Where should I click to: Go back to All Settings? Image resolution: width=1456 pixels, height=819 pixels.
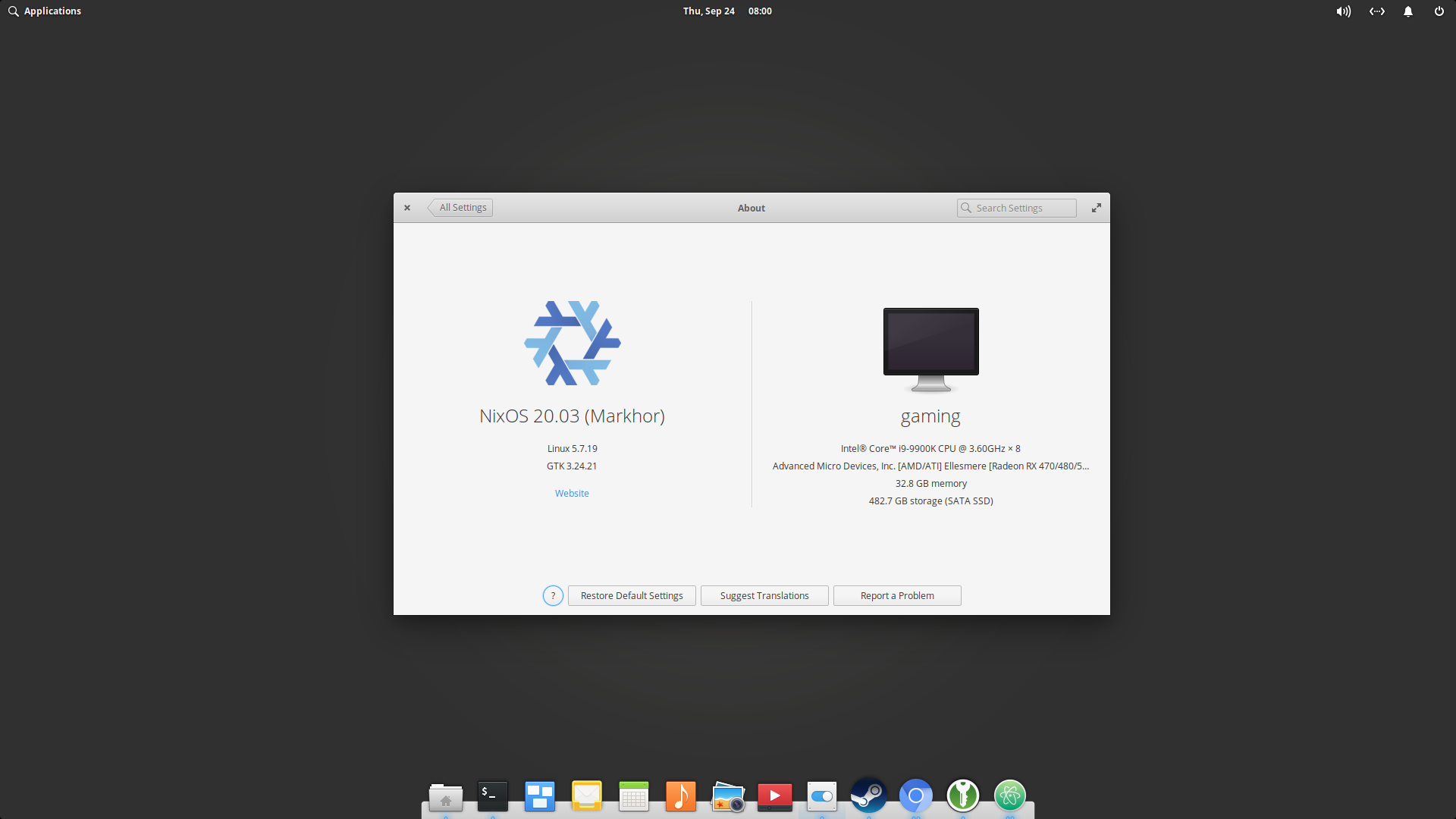click(x=461, y=208)
